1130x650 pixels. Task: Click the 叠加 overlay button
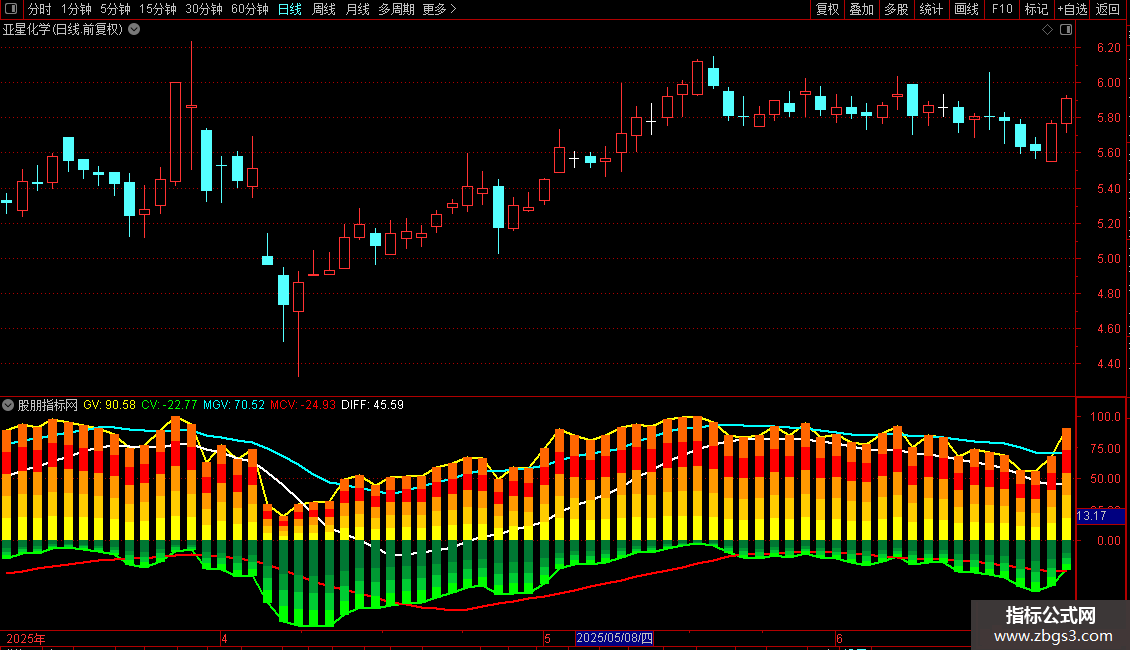pos(862,9)
